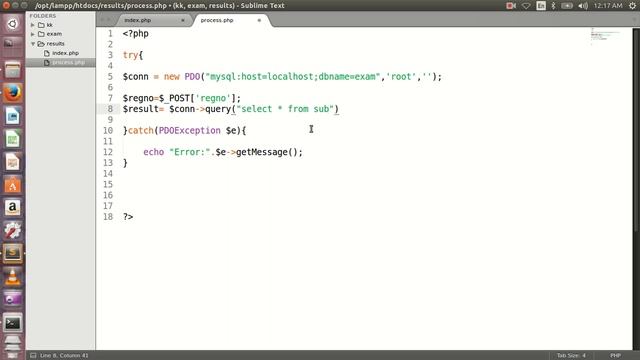
Task: Open the network indicator menu
Action: (526, 6)
